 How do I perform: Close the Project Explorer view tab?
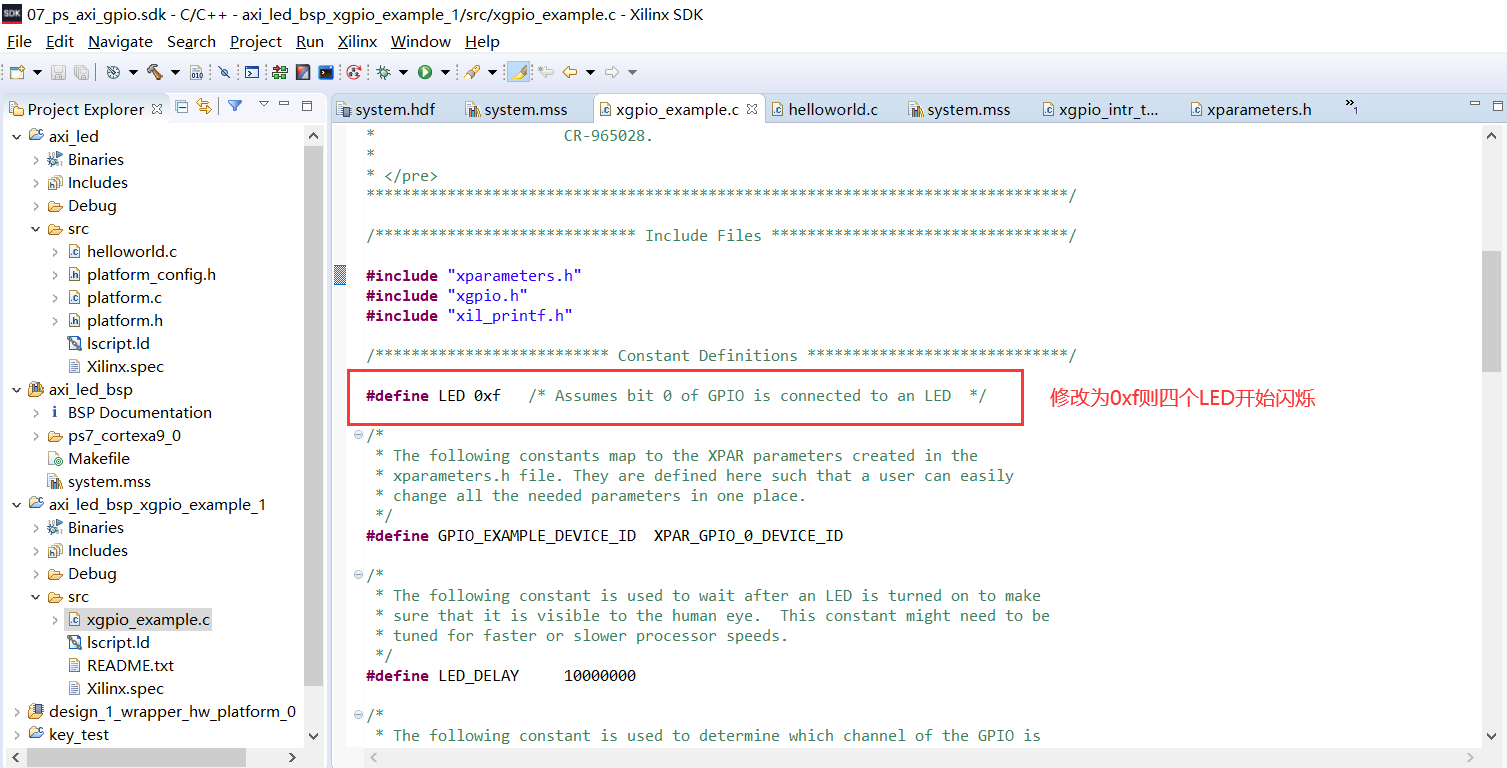157,109
